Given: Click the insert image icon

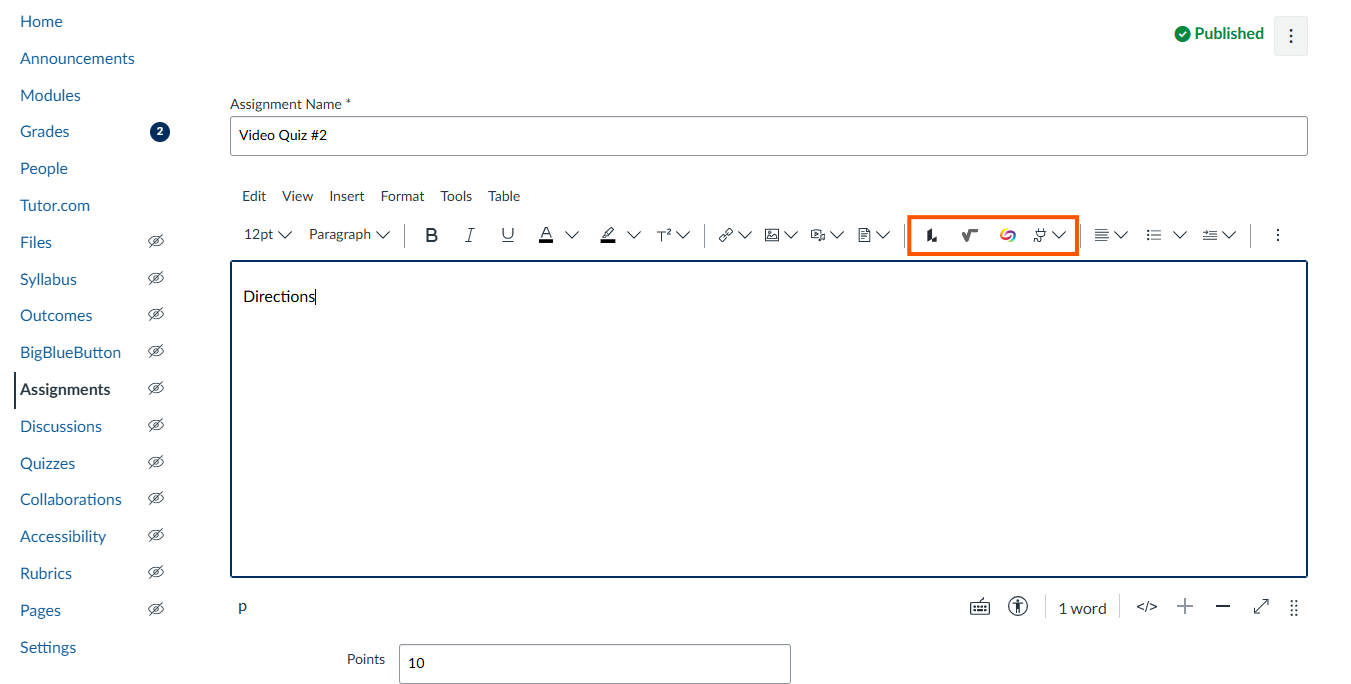Looking at the screenshot, I should click(772, 235).
